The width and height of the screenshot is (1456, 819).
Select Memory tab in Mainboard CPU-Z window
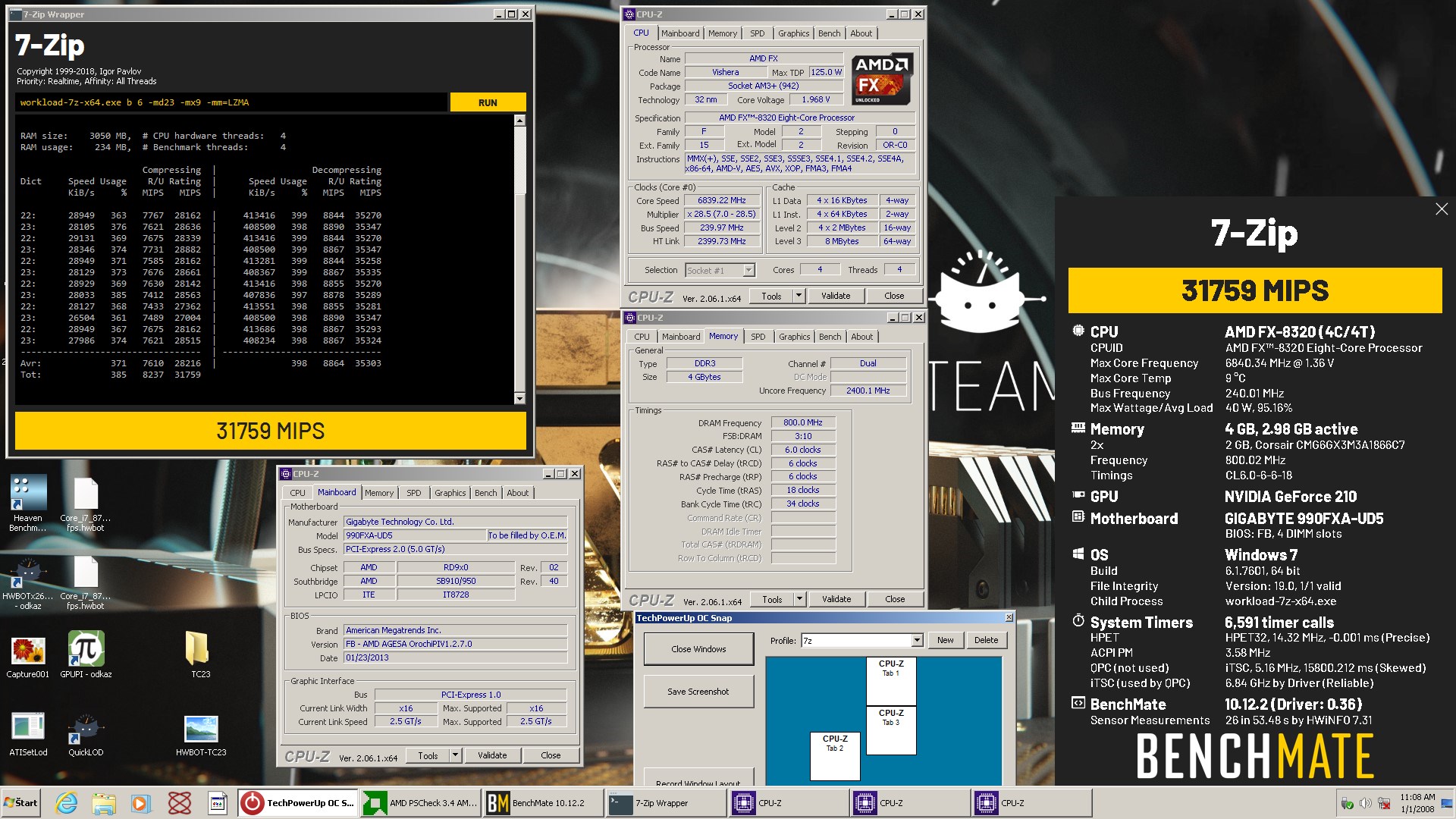[378, 493]
